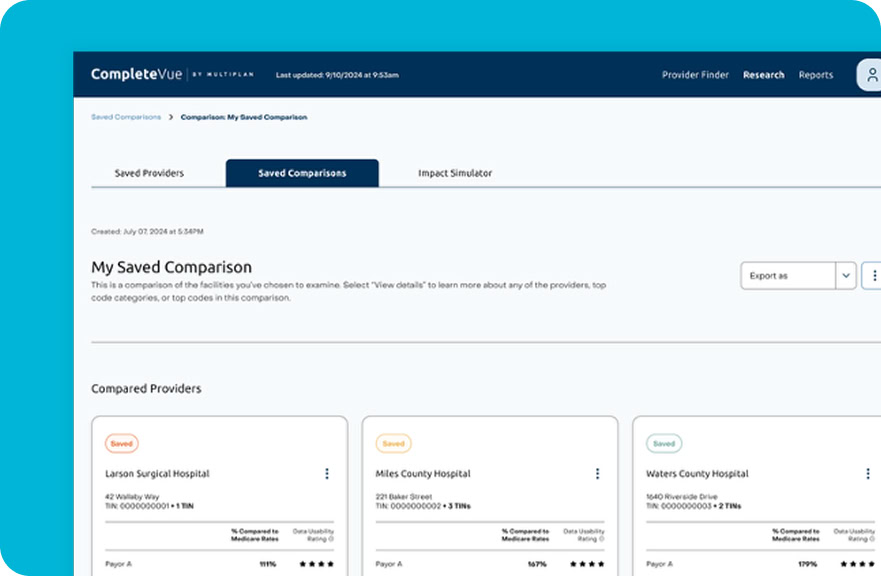Open Larson Surgical Hospital card options menu
The image size is (881, 576).
326,474
